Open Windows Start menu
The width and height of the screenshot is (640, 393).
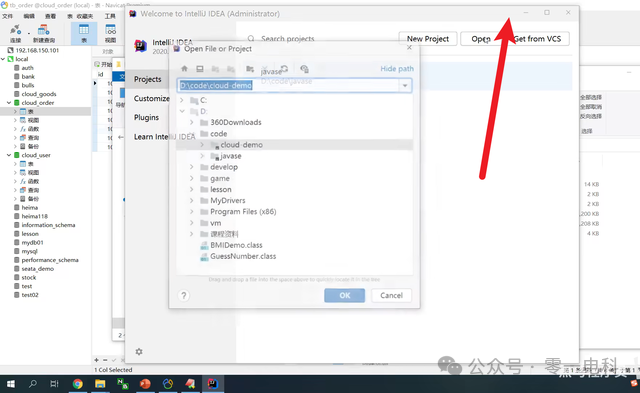11,384
